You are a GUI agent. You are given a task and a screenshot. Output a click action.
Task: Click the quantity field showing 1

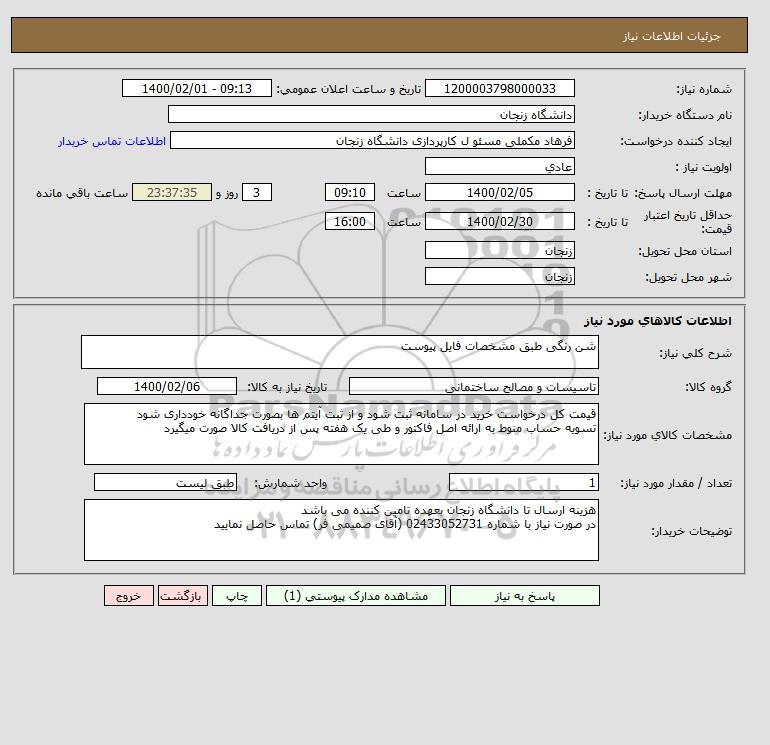[x=523, y=482]
